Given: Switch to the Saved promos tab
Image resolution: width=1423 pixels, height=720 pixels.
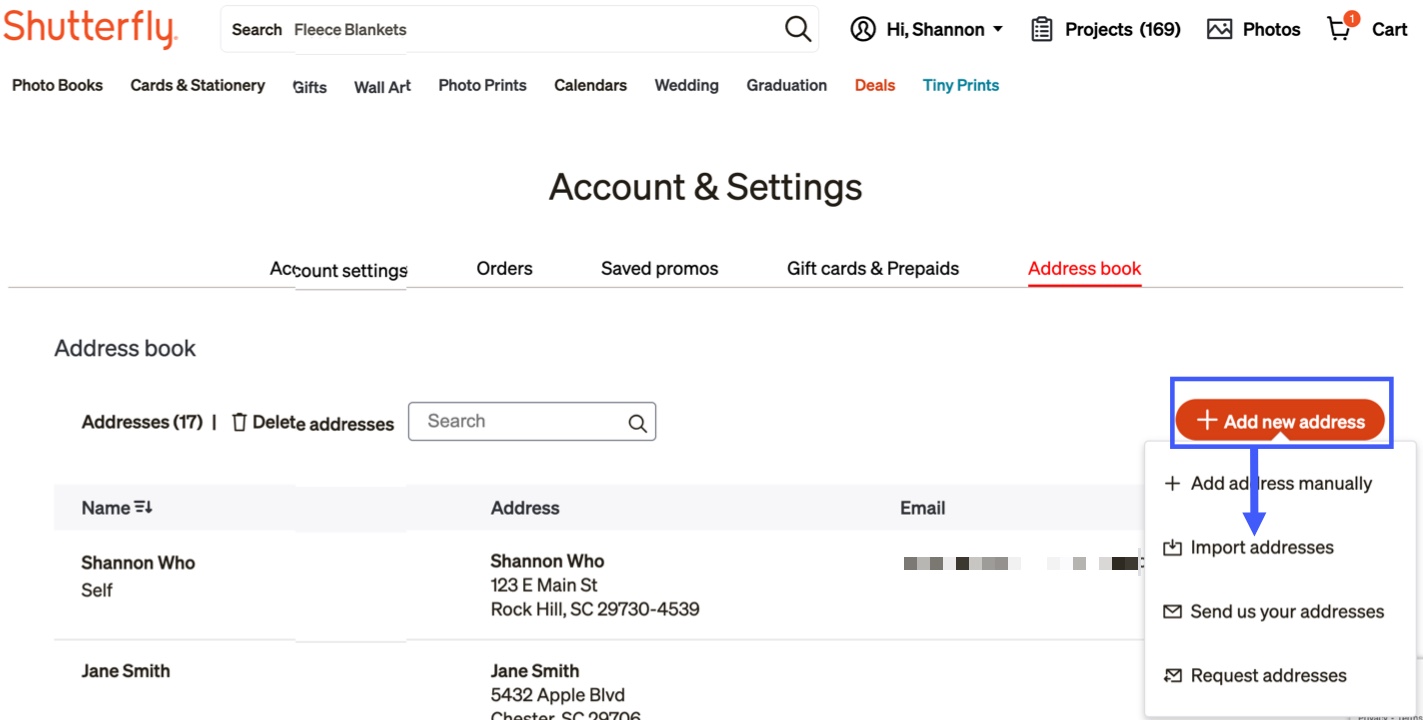Looking at the screenshot, I should click(659, 268).
